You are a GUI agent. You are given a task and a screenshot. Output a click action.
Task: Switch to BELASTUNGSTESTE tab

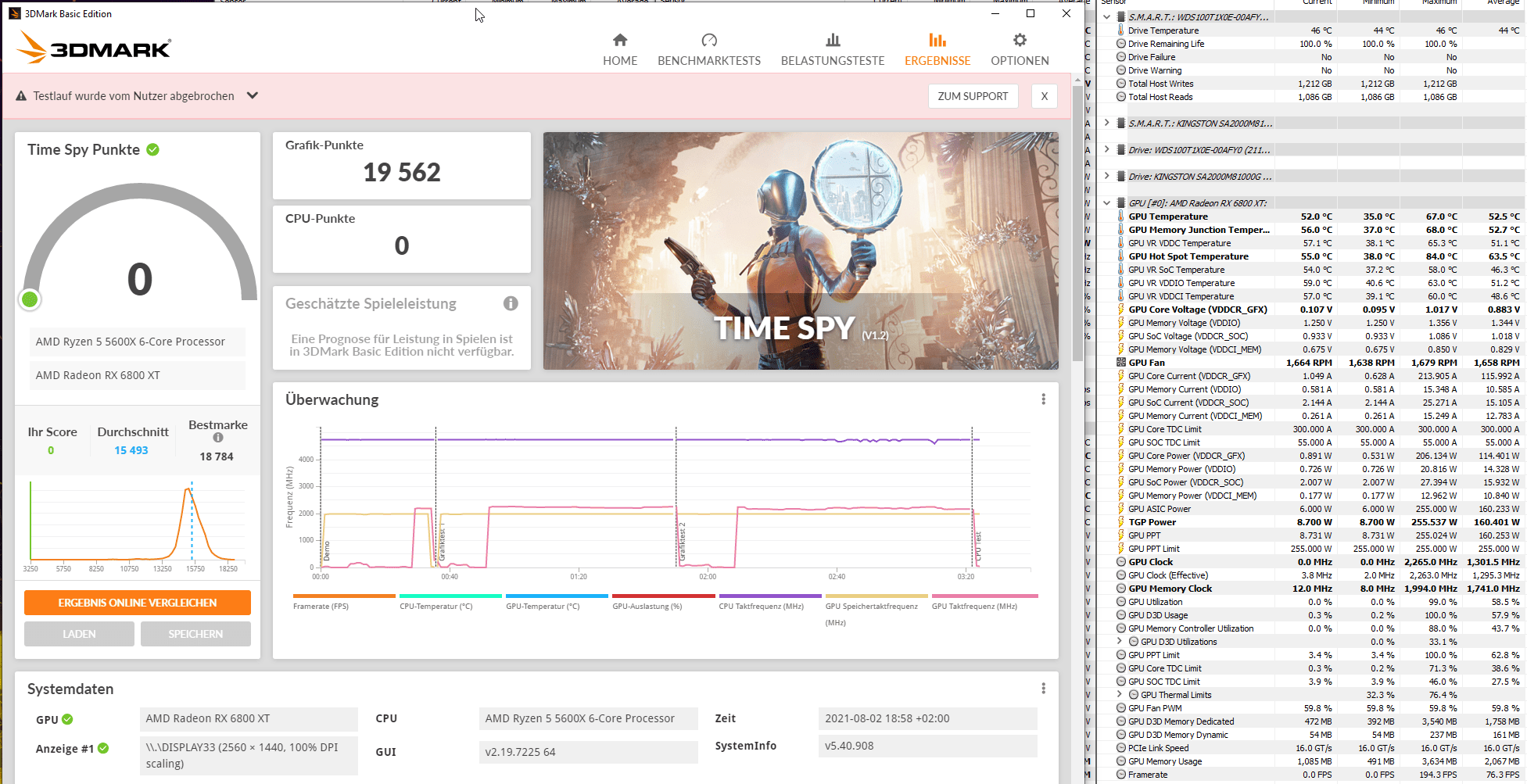pyautogui.click(x=833, y=50)
